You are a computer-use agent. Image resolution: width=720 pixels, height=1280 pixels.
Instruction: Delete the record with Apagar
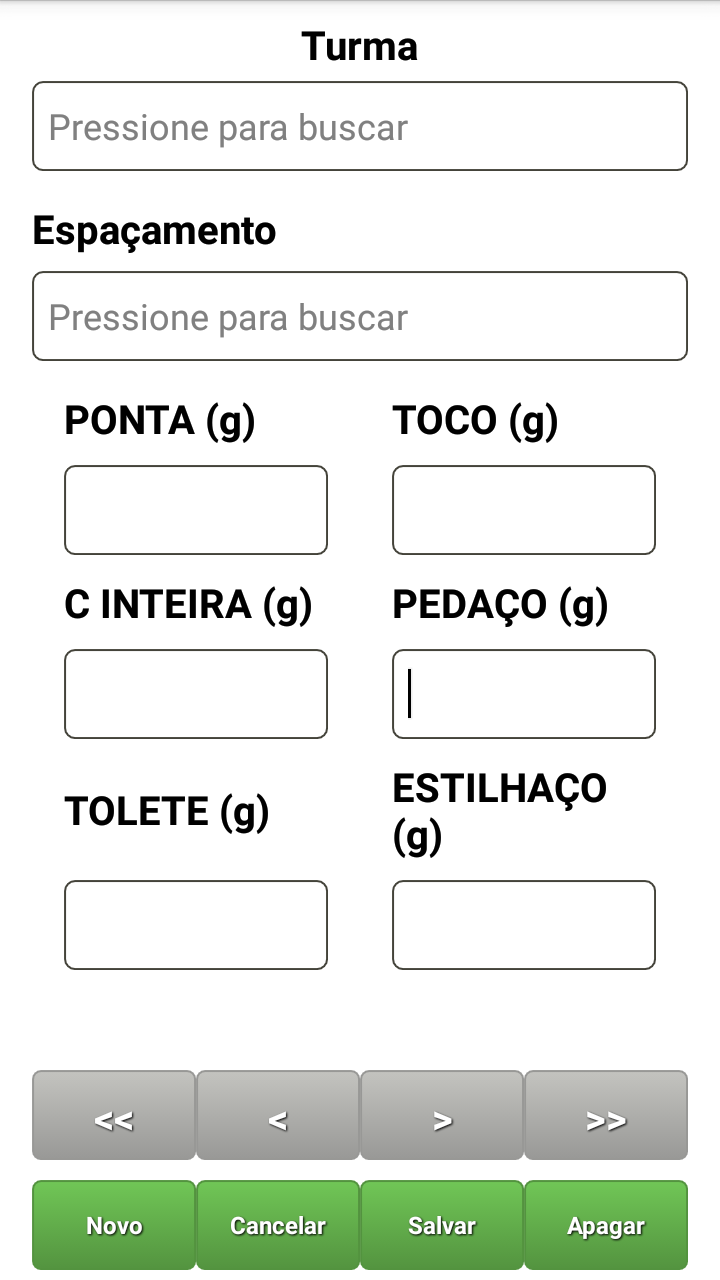tap(606, 1226)
